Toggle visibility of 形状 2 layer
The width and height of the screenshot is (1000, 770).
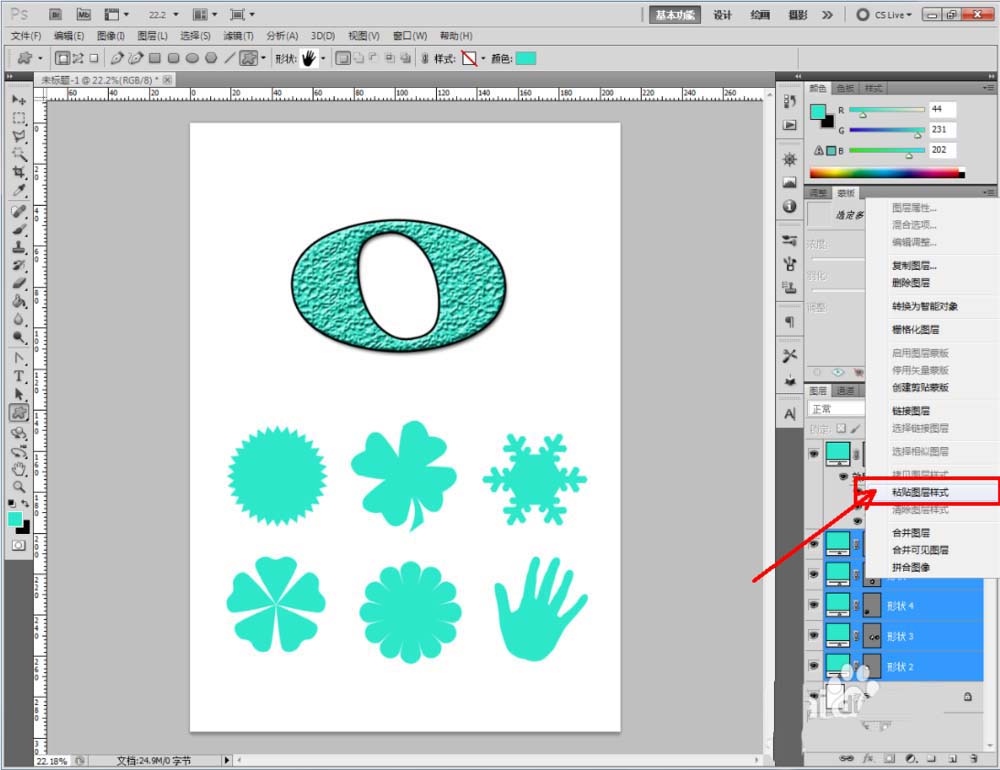tap(813, 665)
